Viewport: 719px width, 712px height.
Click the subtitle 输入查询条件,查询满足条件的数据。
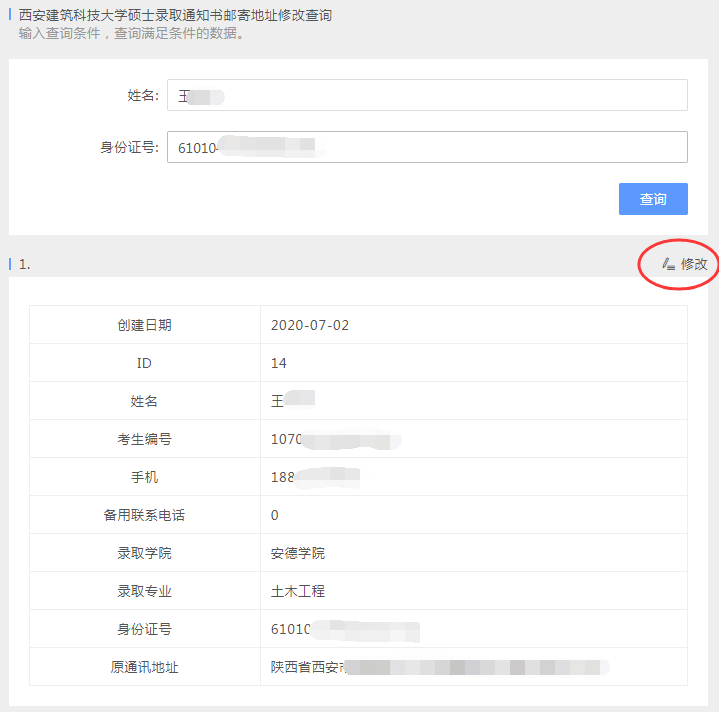[132, 33]
